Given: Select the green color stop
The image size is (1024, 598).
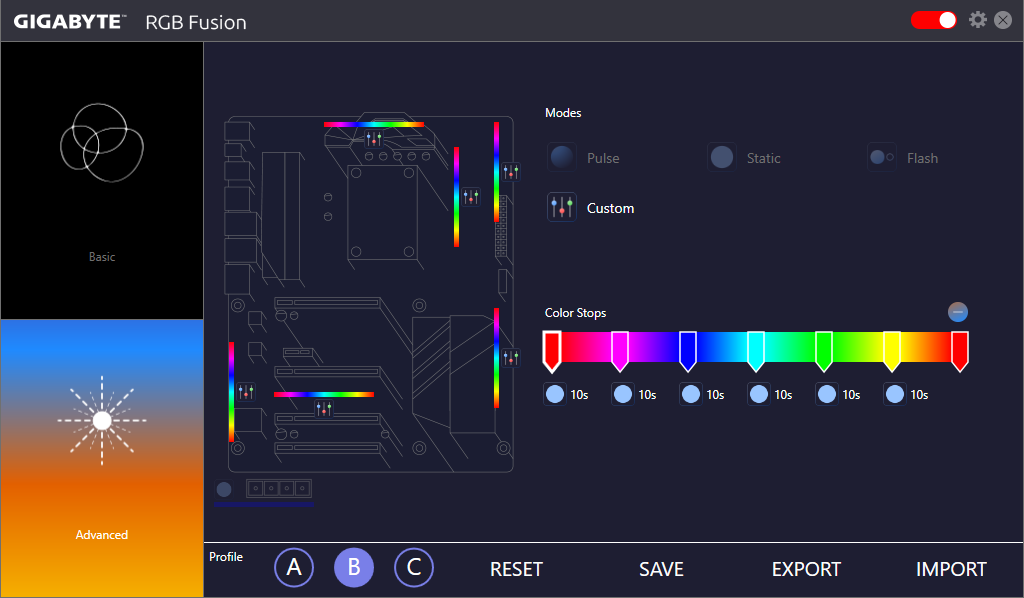Looking at the screenshot, I should coord(824,351).
